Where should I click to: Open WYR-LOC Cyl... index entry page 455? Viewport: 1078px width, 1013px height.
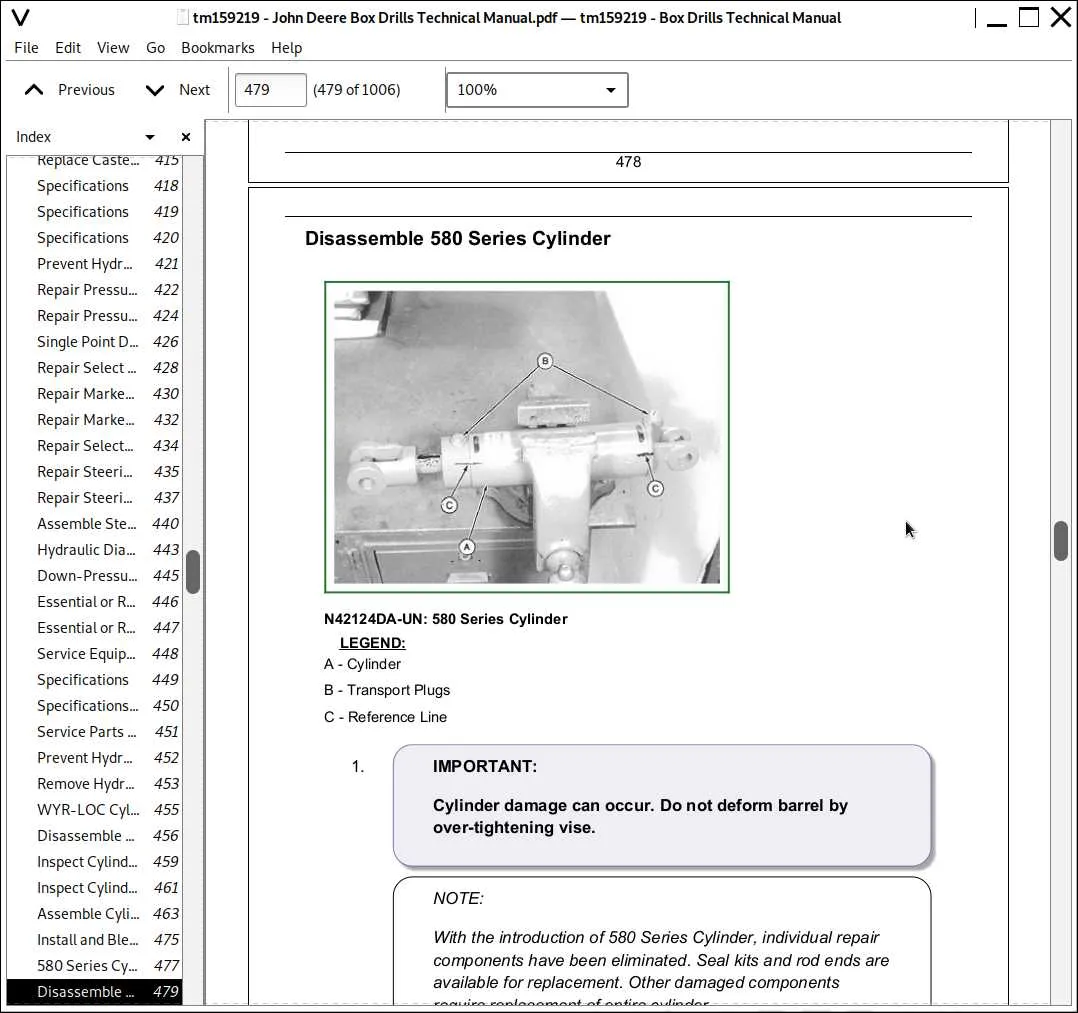[107, 810]
